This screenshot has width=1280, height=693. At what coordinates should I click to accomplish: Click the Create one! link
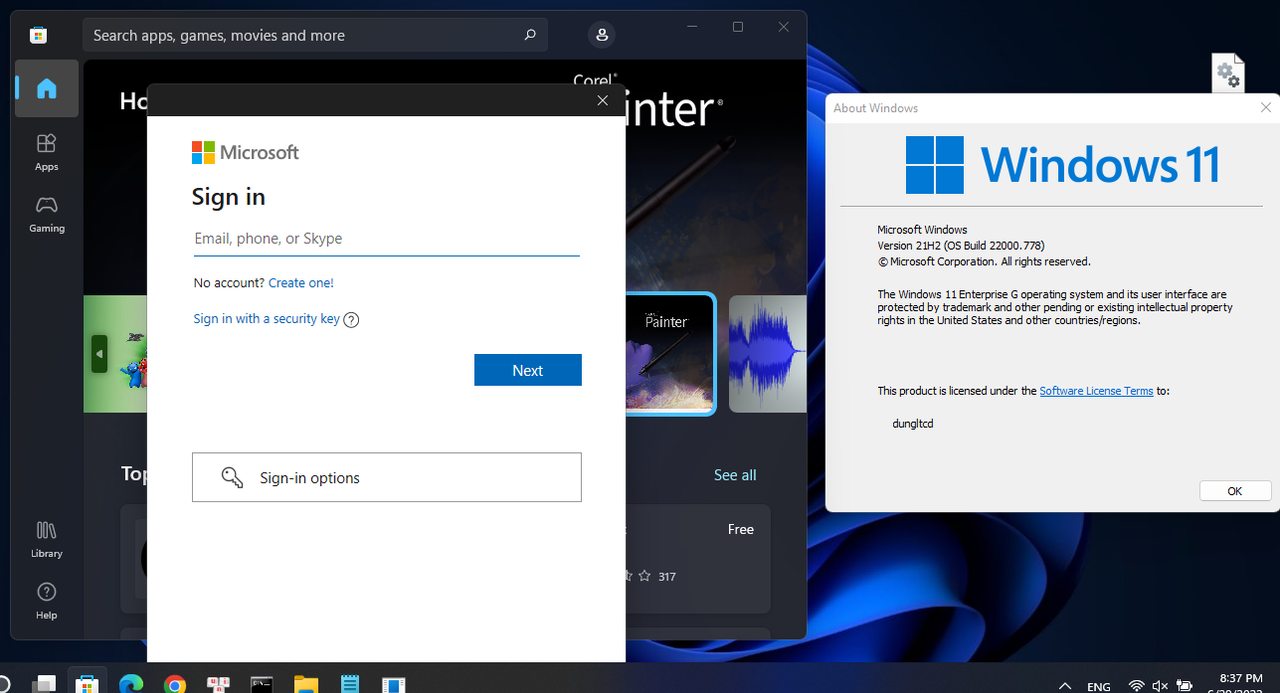coord(301,283)
